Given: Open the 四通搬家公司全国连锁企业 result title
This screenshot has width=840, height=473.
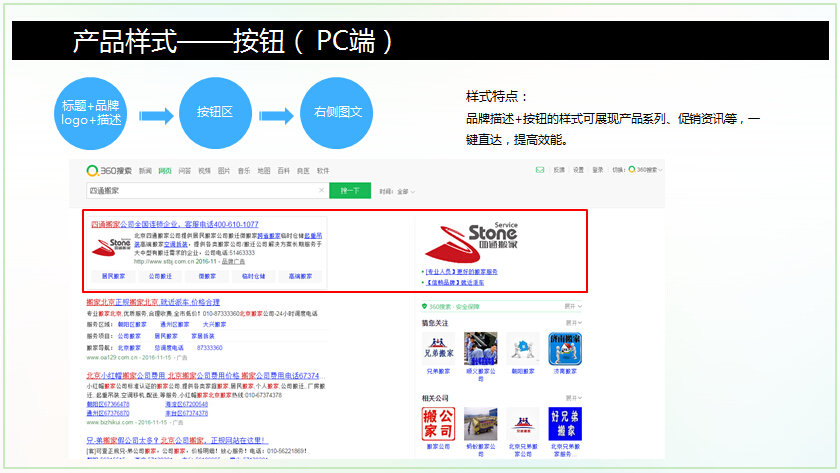Looking at the screenshot, I should pos(175,224).
